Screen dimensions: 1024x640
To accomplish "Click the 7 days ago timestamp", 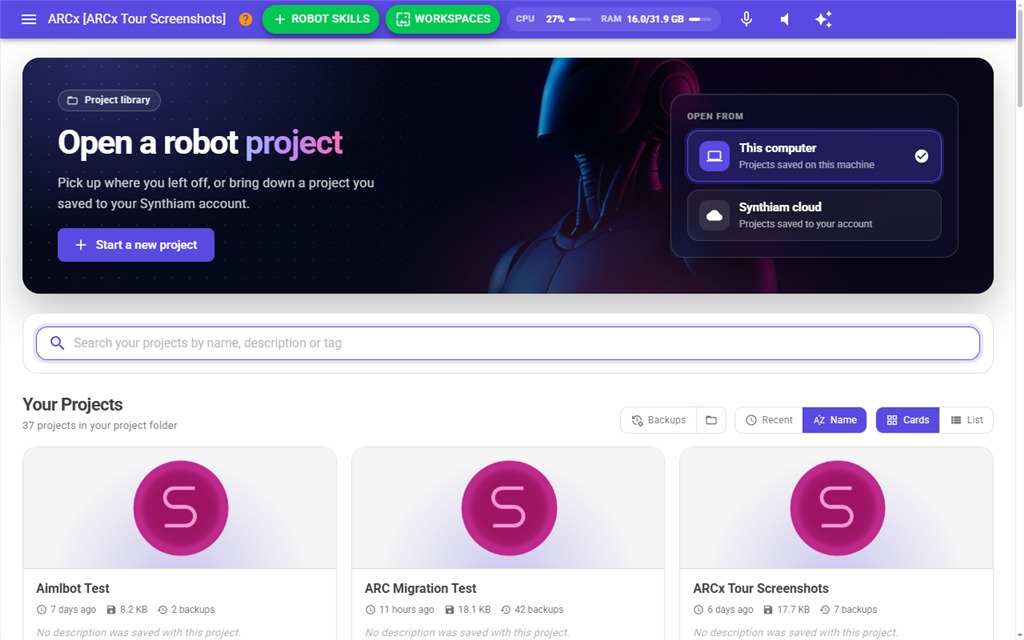I will click(x=66, y=609).
